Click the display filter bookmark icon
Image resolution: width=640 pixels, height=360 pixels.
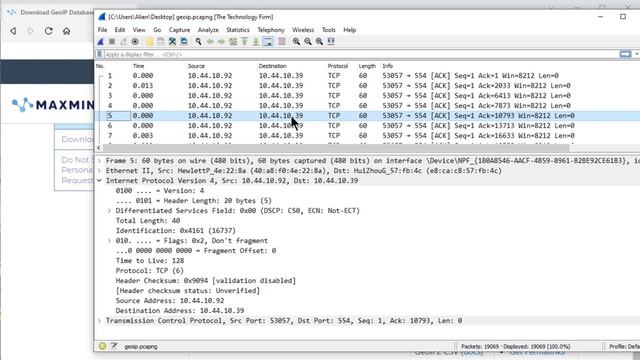coord(99,54)
